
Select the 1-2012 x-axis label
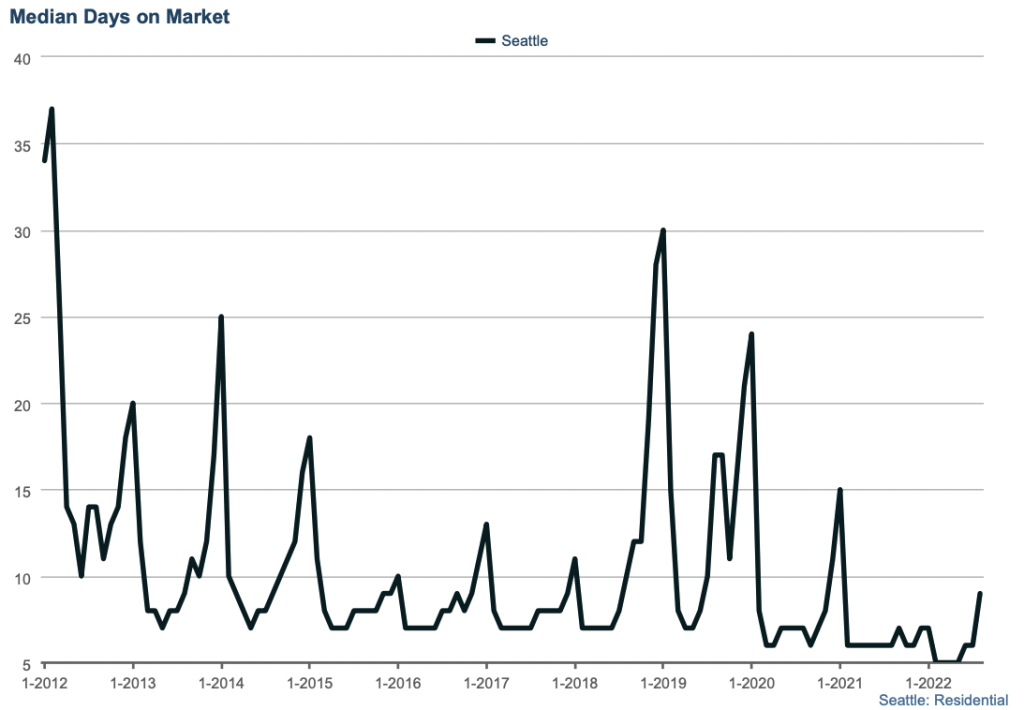pos(44,681)
